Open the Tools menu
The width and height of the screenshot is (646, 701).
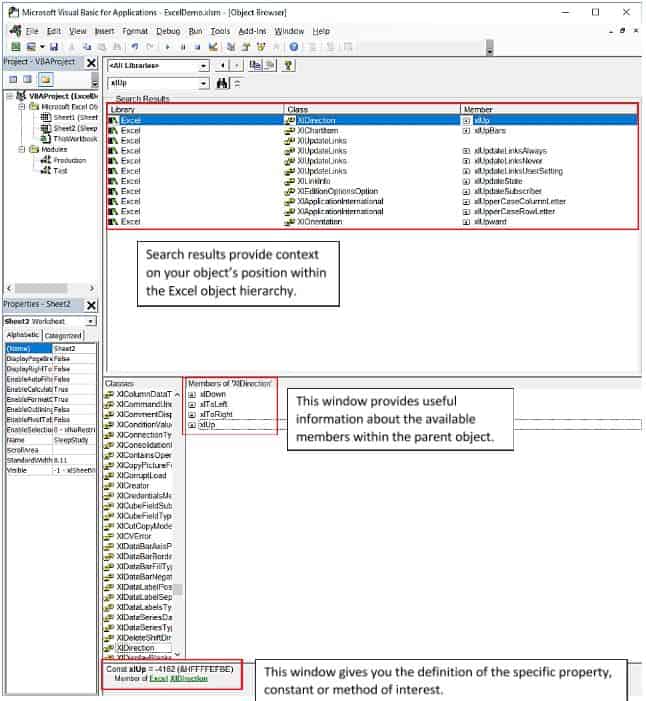point(220,31)
